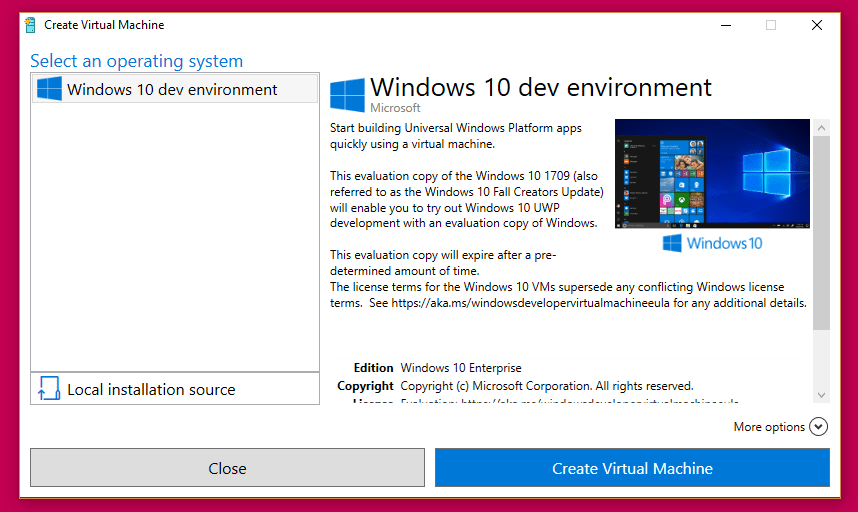Close the window with the X button
The height and width of the screenshot is (512, 858).
817,25
